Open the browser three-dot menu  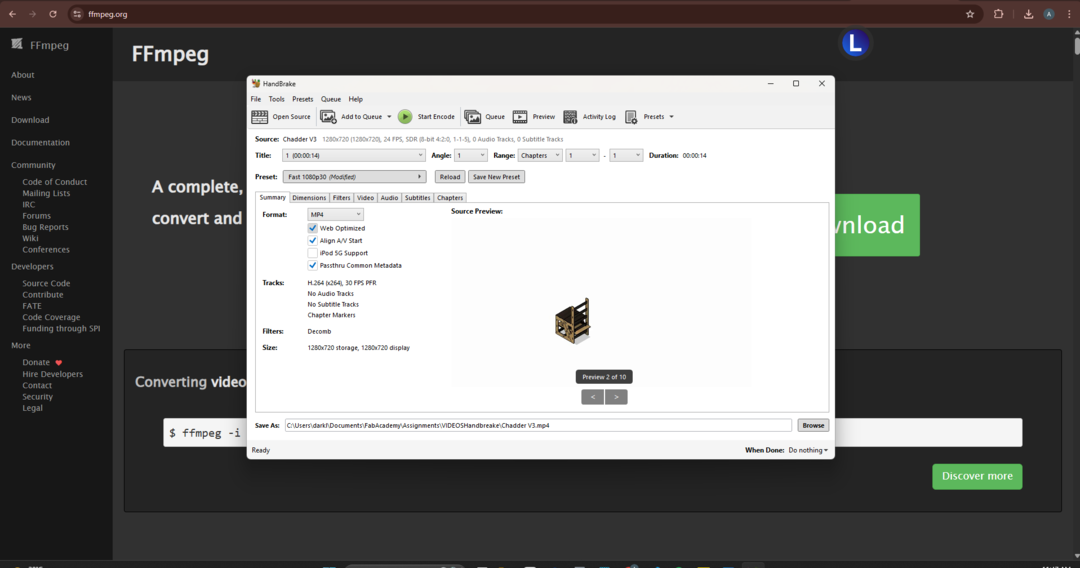1069,14
